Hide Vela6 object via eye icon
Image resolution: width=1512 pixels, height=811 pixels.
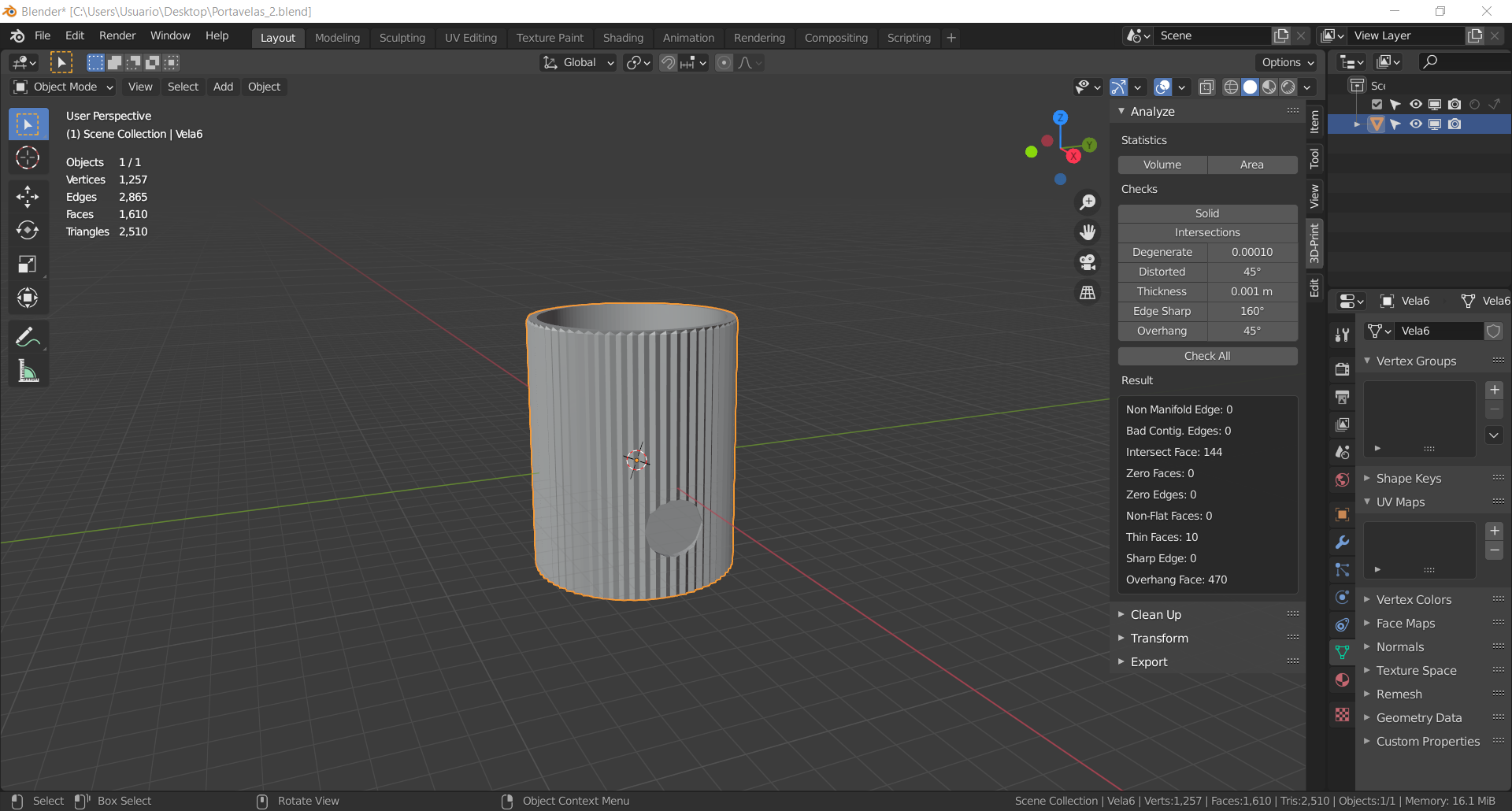(x=1415, y=124)
